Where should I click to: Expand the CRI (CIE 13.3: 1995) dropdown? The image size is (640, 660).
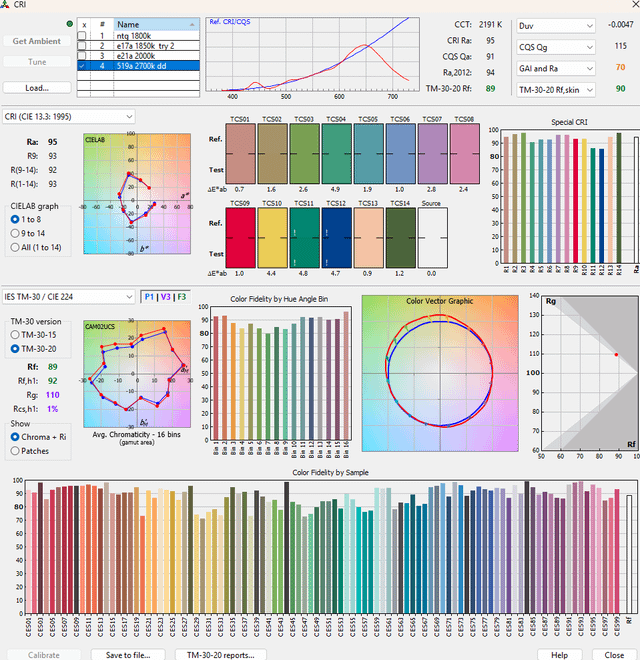[x=69, y=117]
